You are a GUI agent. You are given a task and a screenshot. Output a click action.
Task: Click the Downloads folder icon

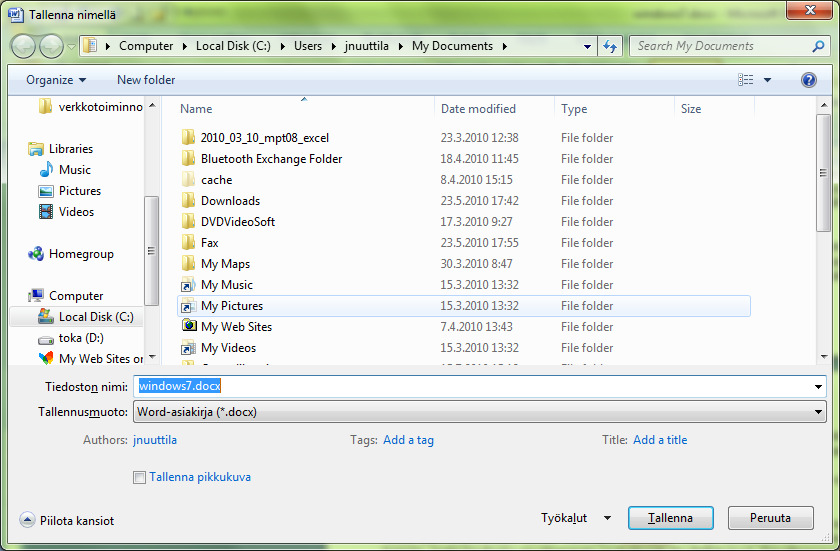pos(188,200)
